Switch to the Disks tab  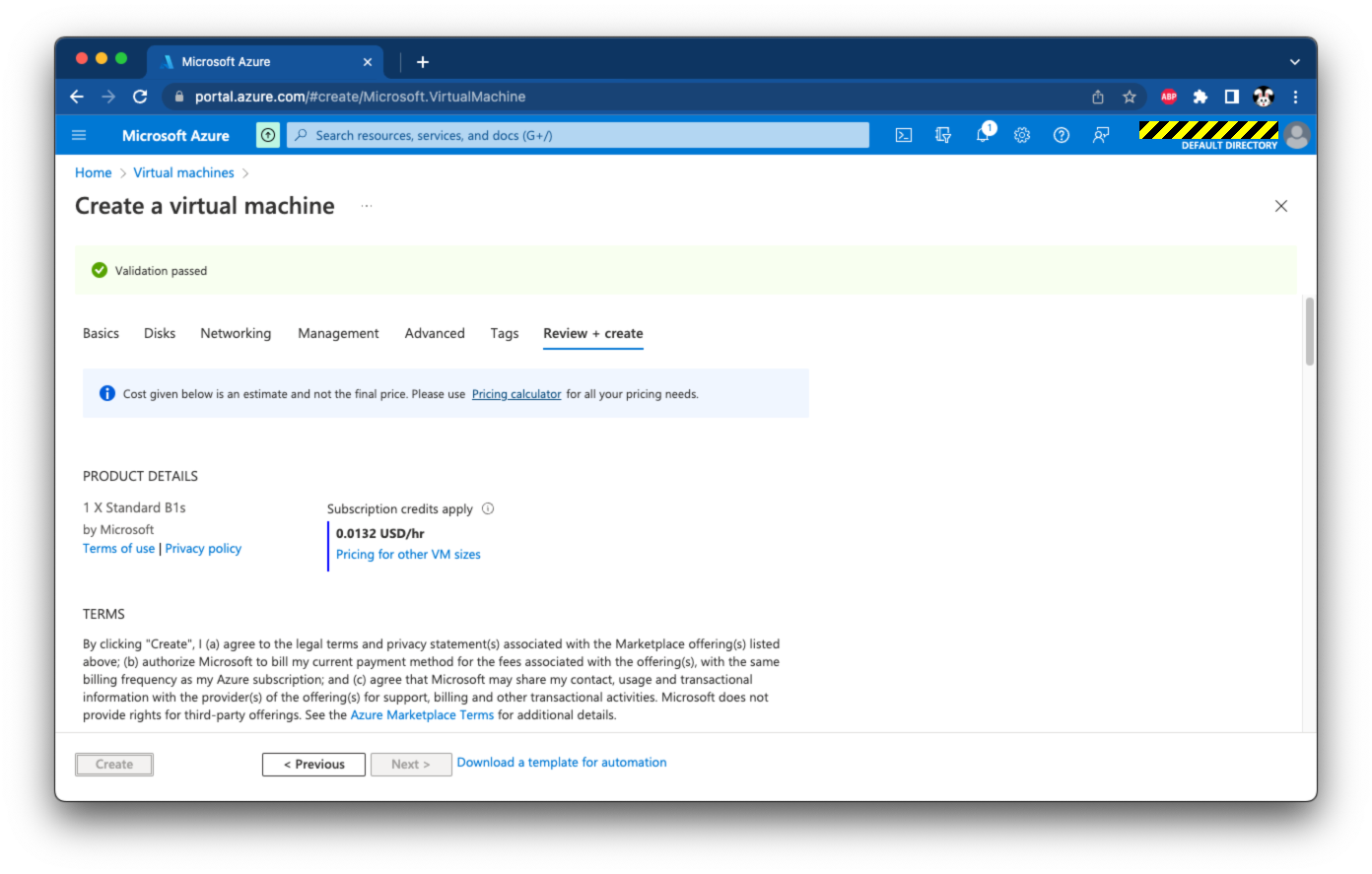click(x=160, y=334)
